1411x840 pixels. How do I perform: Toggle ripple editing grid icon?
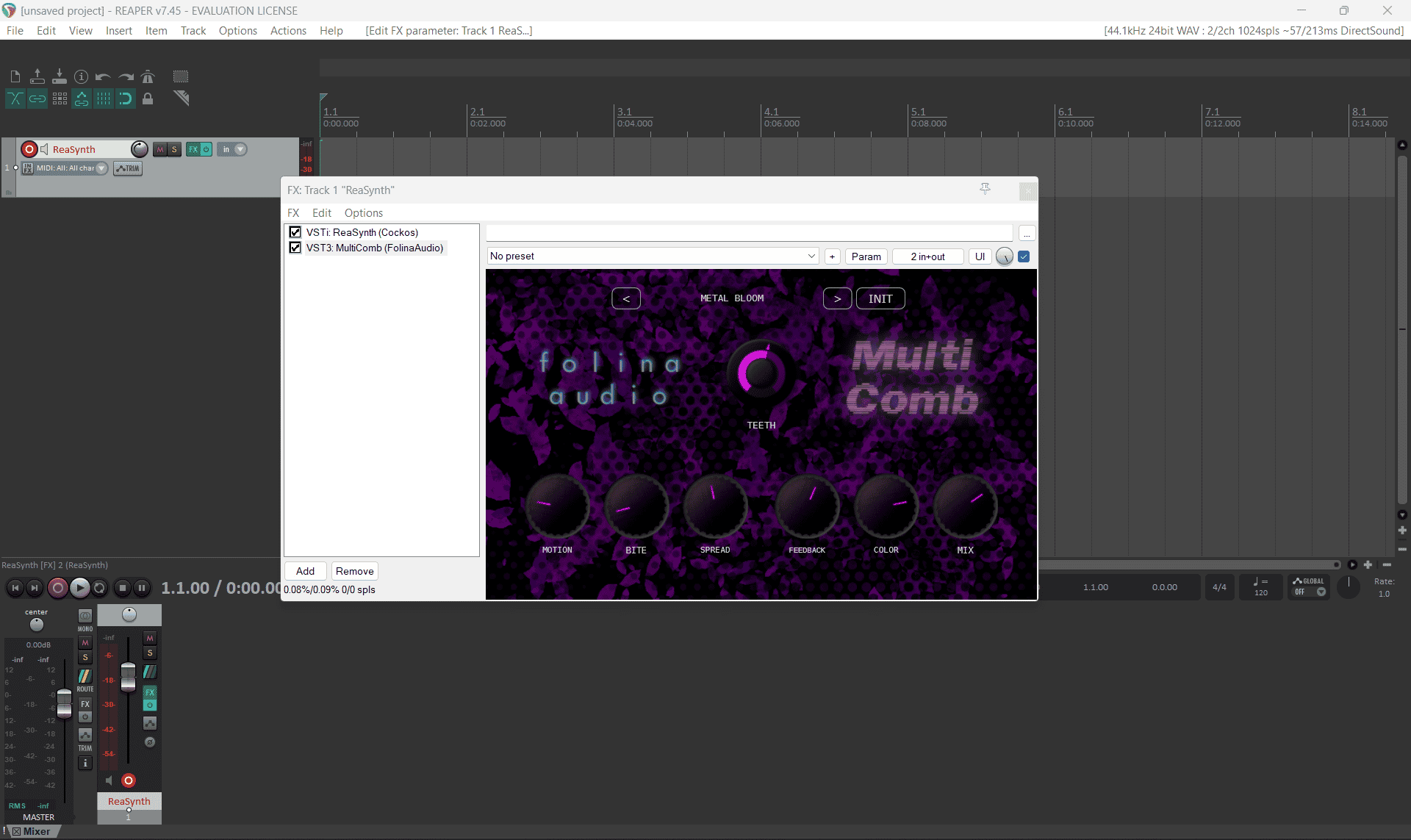60,98
